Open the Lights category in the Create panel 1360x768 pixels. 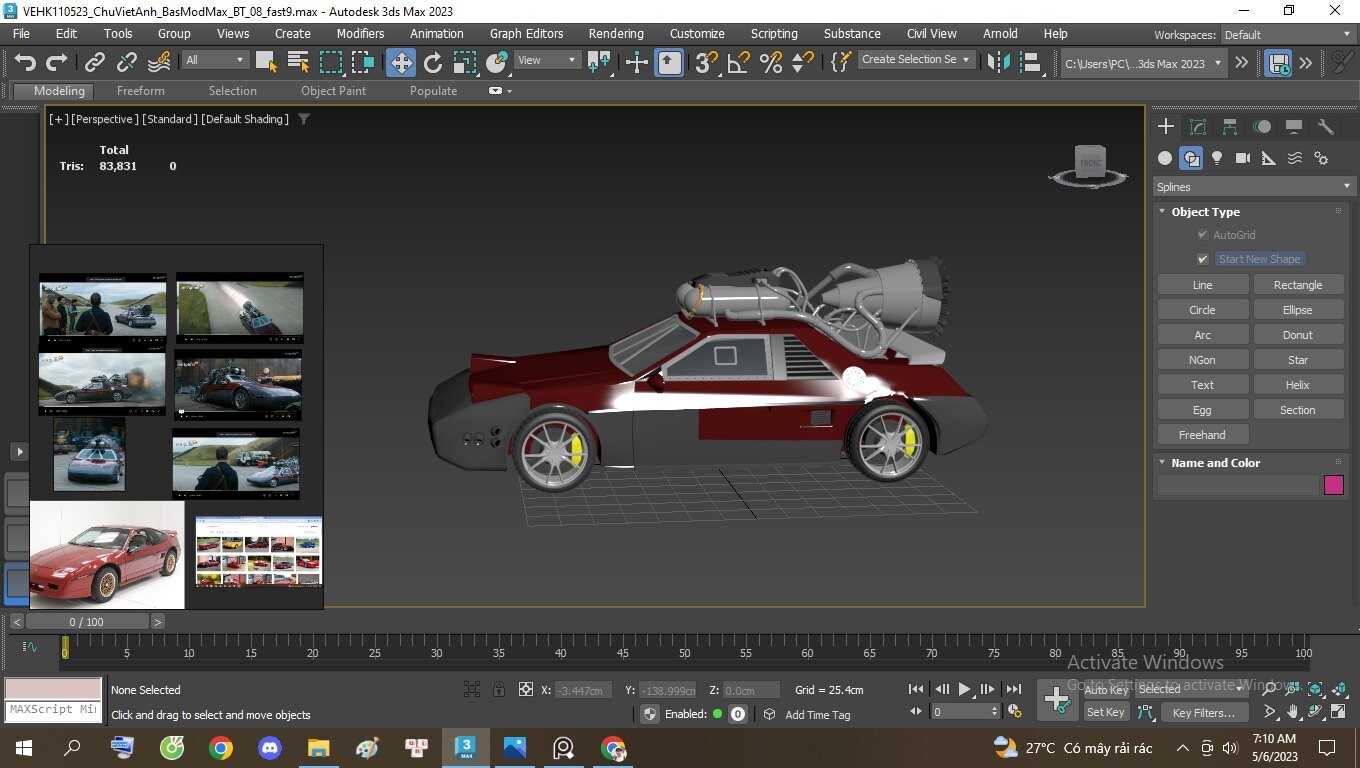tap(1216, 157)
